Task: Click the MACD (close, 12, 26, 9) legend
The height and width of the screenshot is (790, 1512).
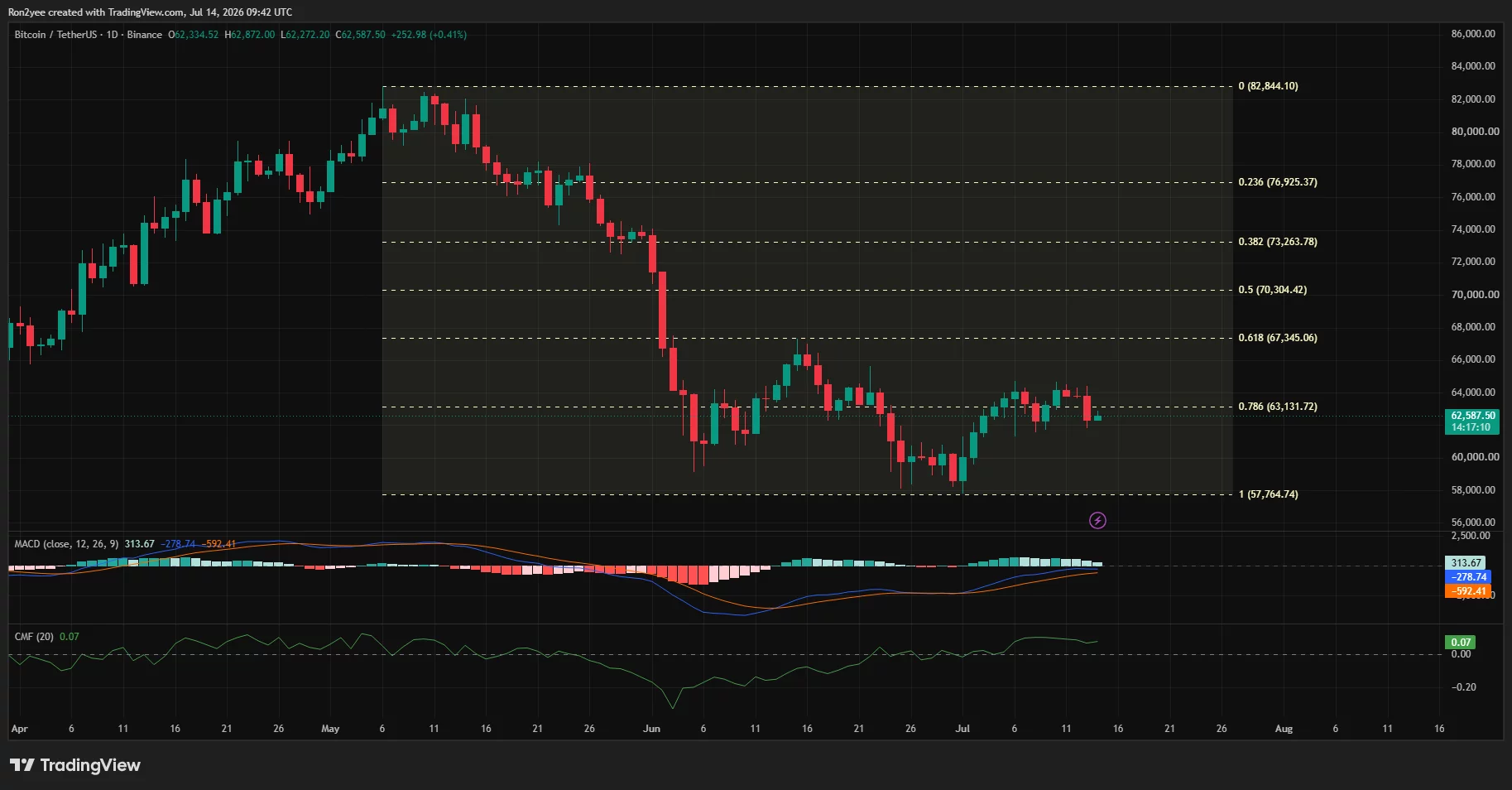Action: pos(66,544)
